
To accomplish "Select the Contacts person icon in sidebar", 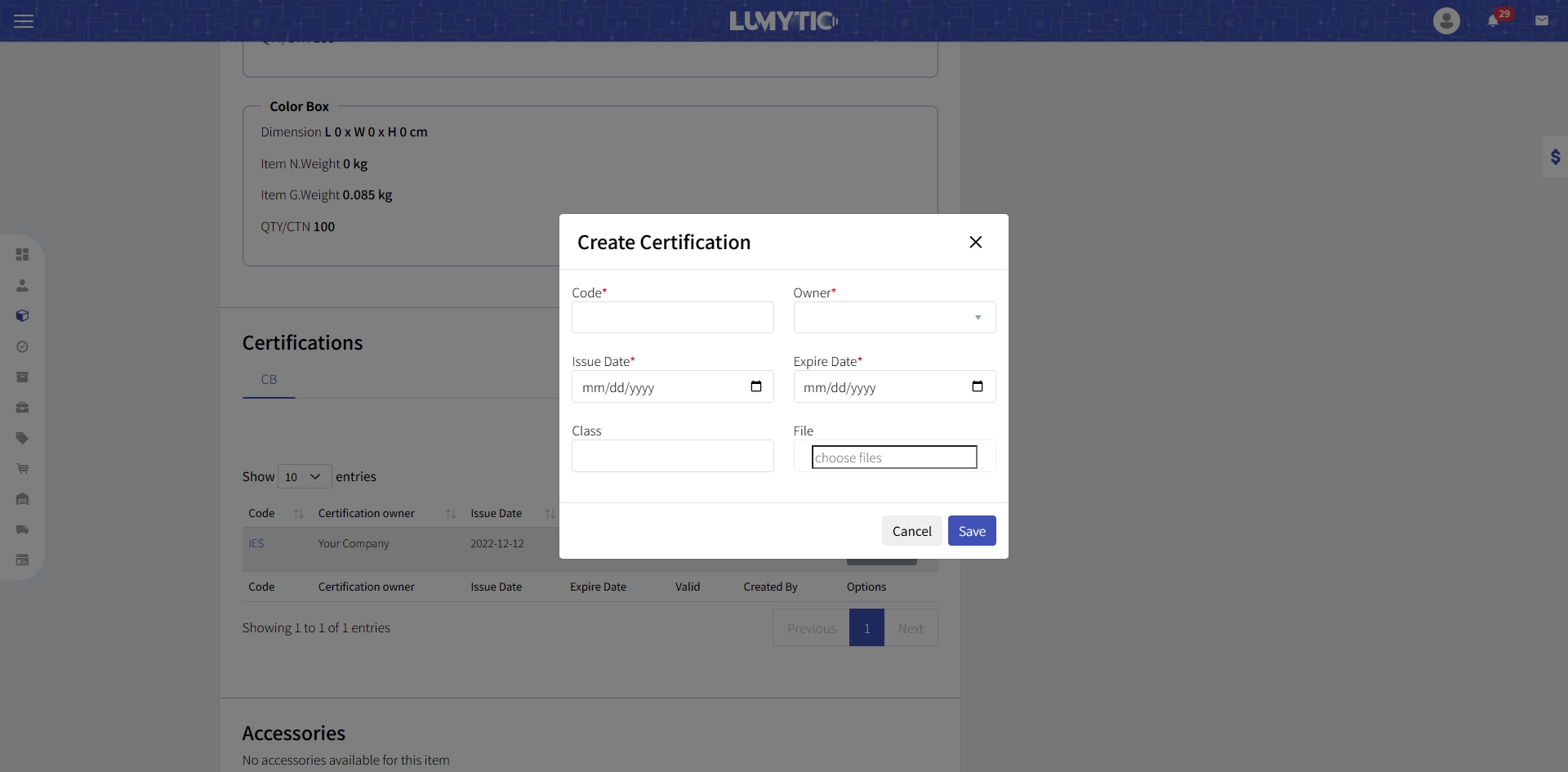I will 22,284.
